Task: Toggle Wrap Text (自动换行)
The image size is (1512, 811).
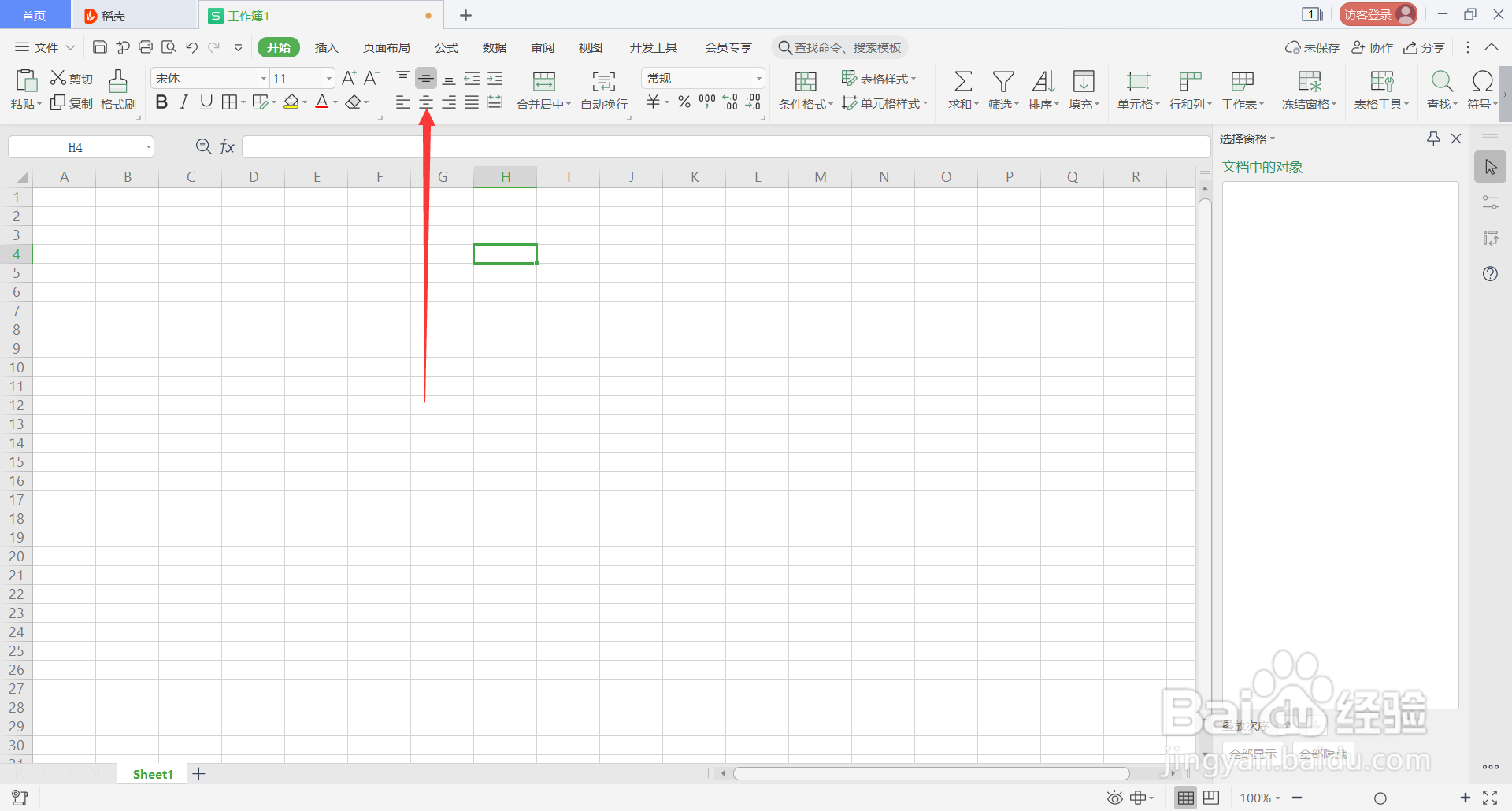Action: [x=604, y=90]
